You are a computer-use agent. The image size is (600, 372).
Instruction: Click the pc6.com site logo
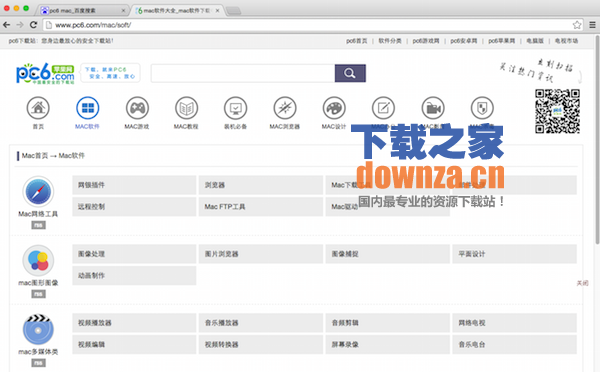[x=45, y=73]
